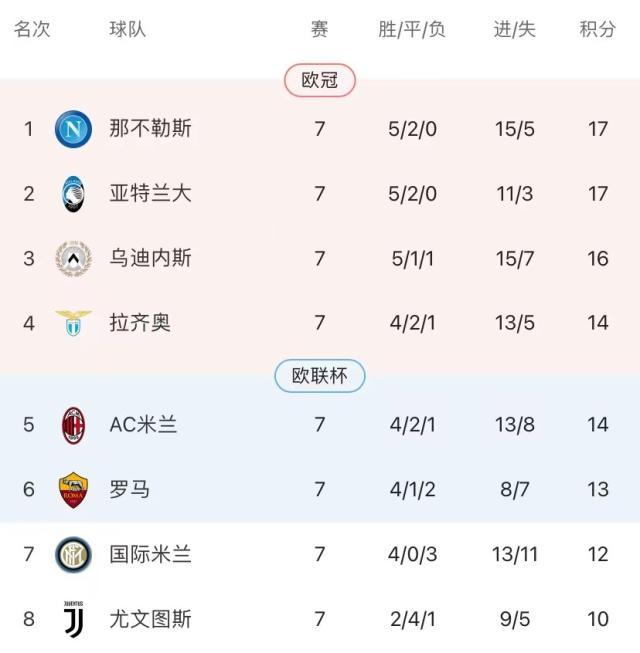The height and width of the screenshot is (653, 640).
Task: Open the 那不勒斯 team name
Action: [x=151, y=129]
